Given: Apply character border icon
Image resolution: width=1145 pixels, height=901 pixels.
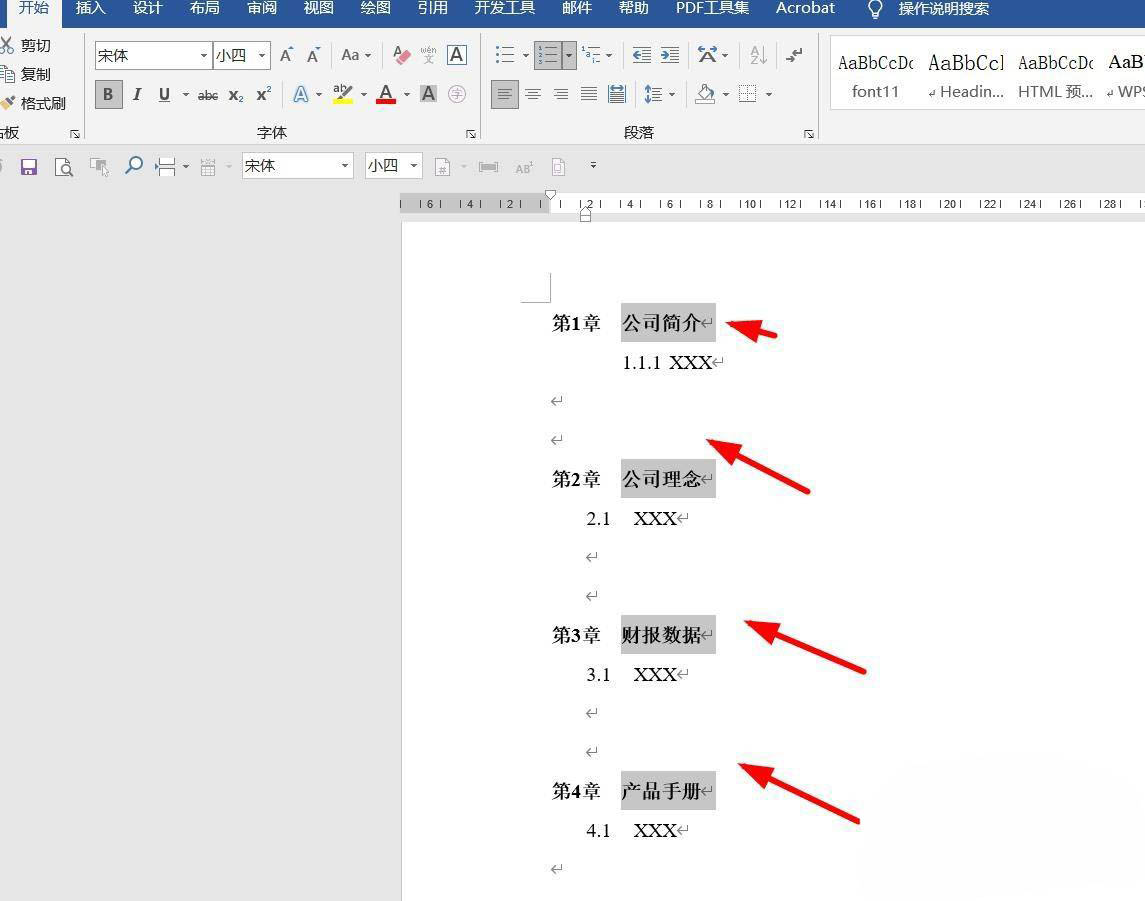Looking at the screenshot, I should pyautogui.click(x=456, y=55).
